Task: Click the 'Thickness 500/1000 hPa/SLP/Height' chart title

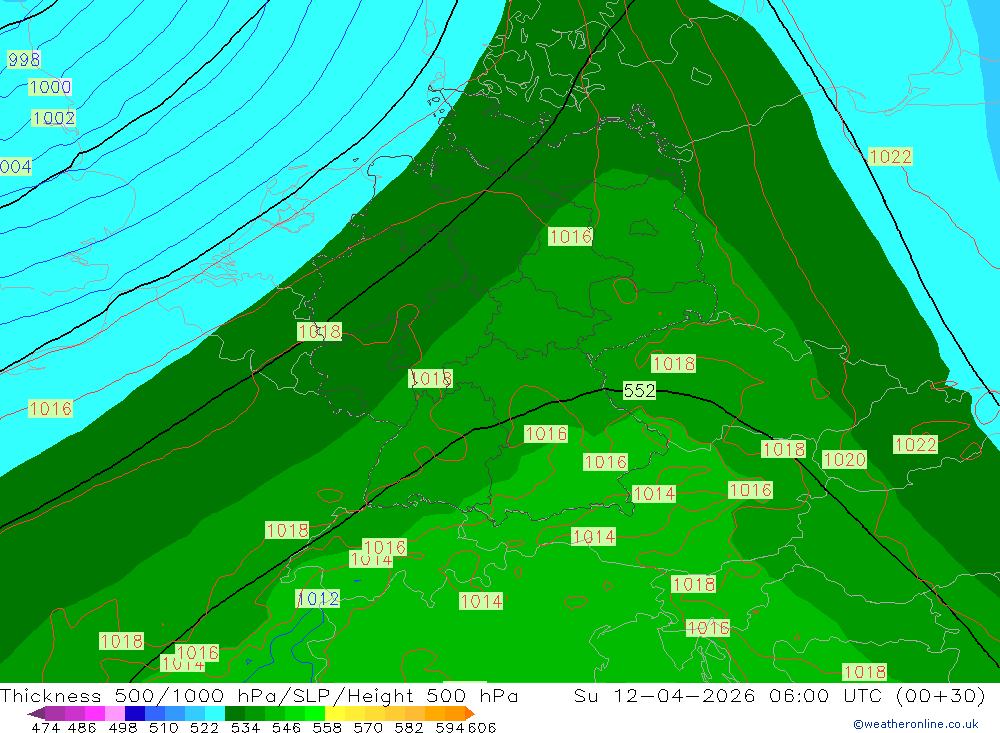Action: coord(207,695)
